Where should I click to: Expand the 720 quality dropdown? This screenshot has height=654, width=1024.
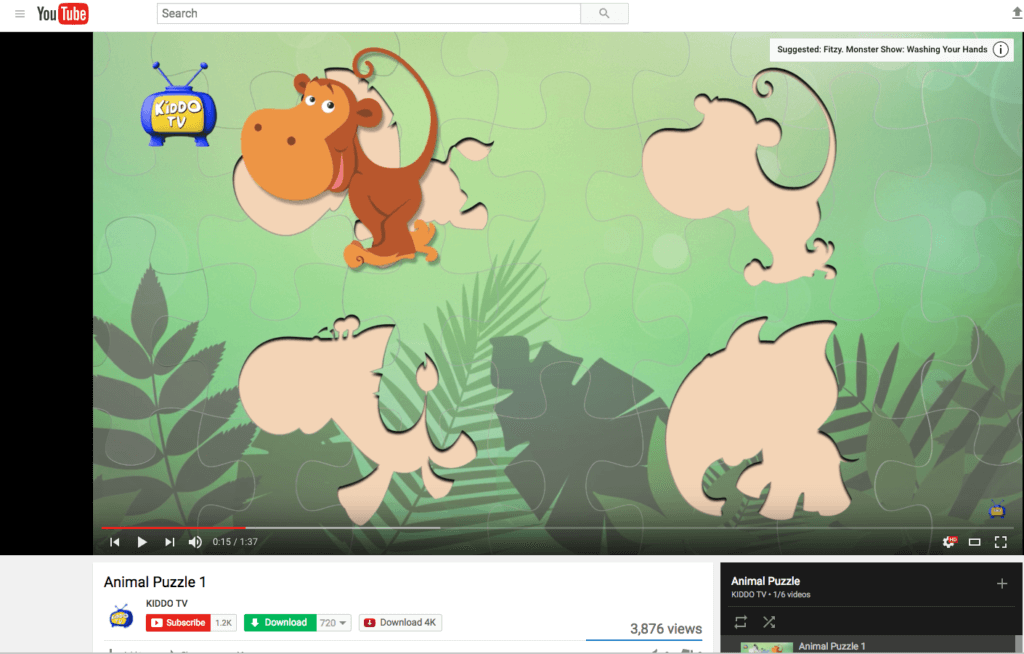pyautogui.click(x=334, y=623)
